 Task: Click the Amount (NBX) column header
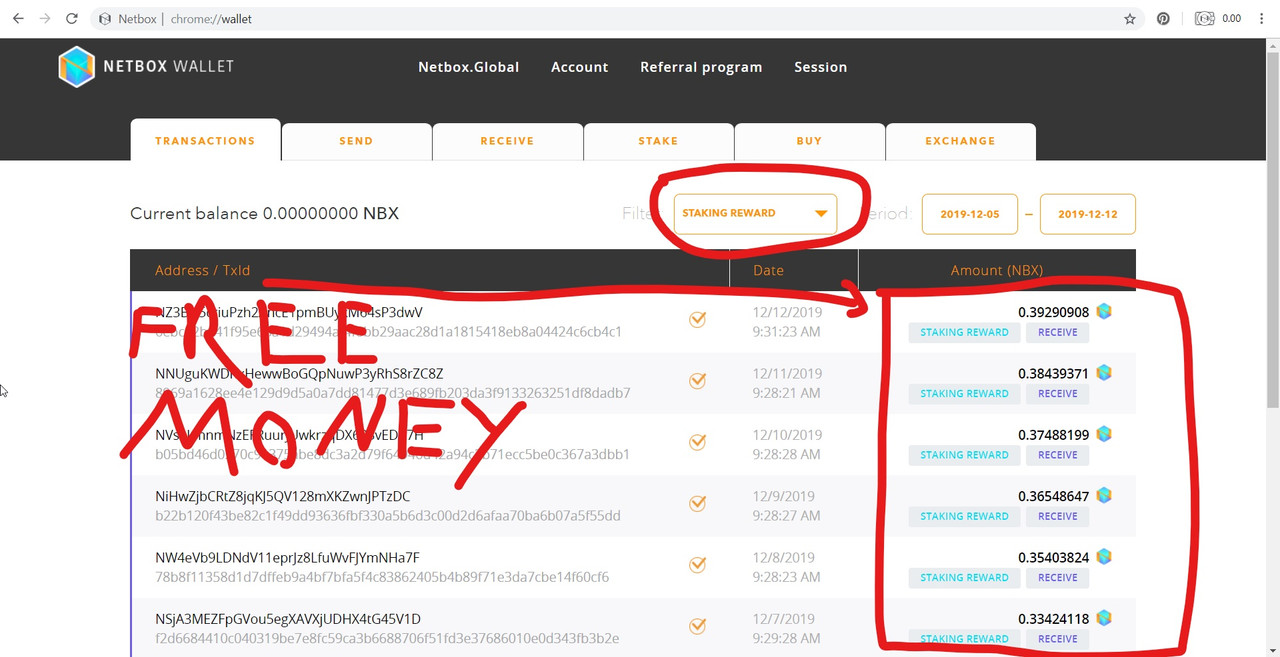click(x=996, y=270)
